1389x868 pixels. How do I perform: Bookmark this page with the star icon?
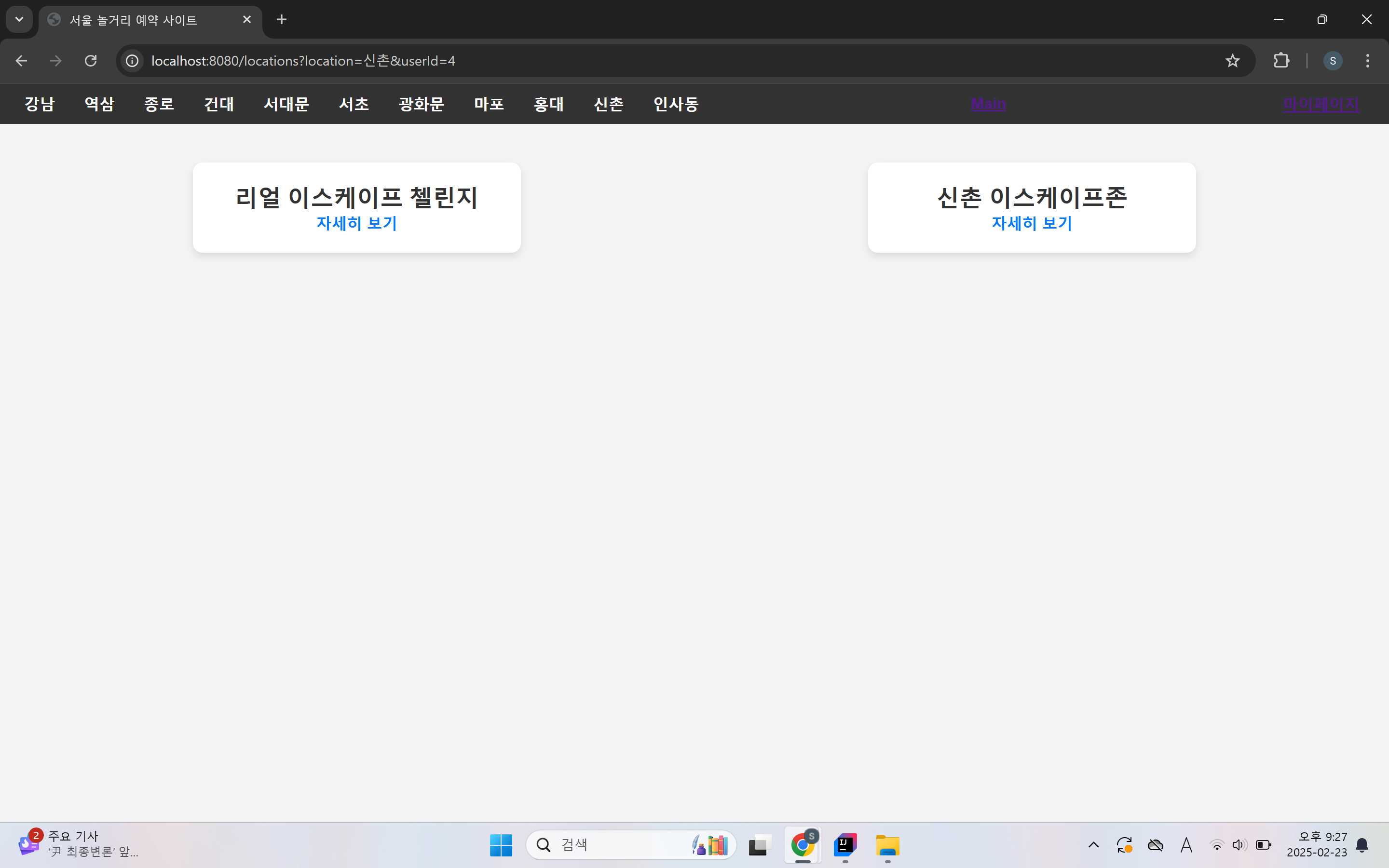1232,61
